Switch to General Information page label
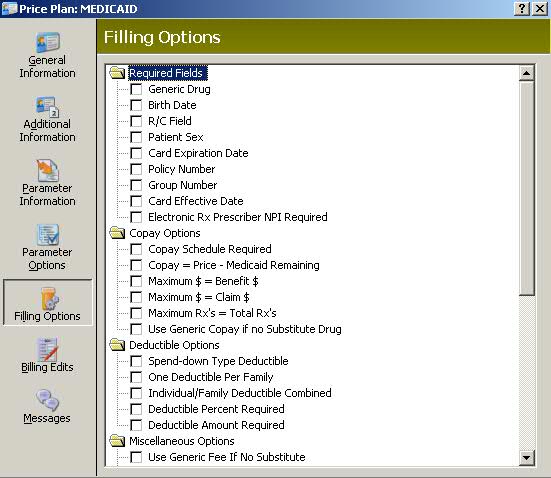This screenshot has width=551, height=478. pyautogui.click(x=47, y=66)
